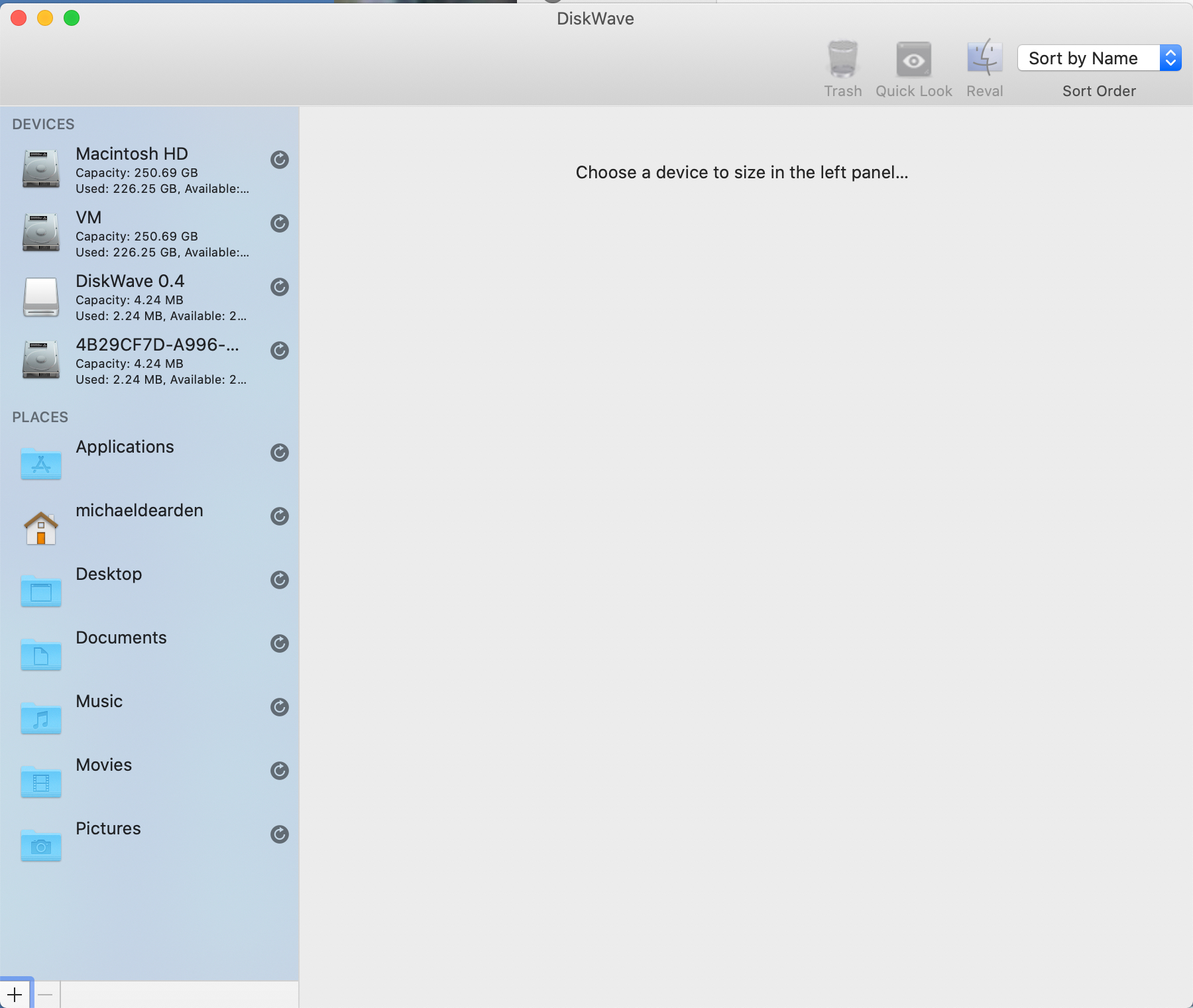The width and height of the screenshot is (1193, 1008).
Task: Select the Macintosh HD name text
Action: click(x=132, y=154)
